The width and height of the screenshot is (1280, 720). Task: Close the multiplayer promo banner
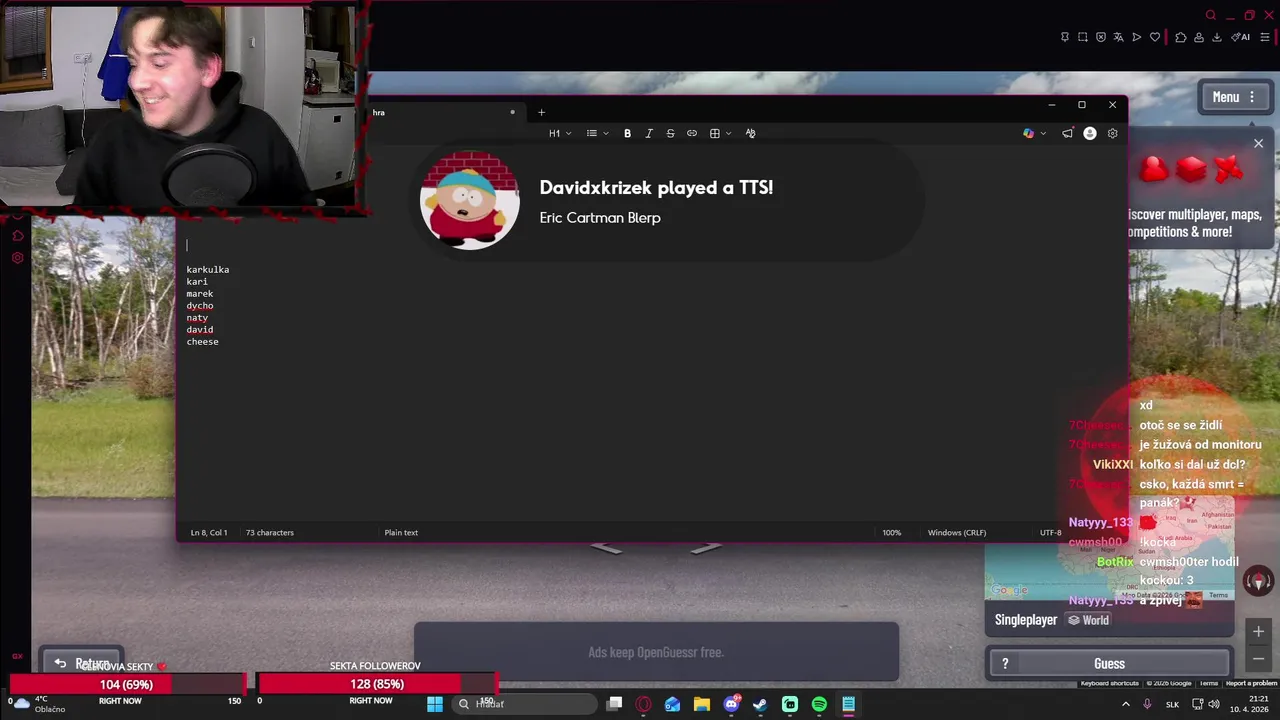(x=1258, y=144)
